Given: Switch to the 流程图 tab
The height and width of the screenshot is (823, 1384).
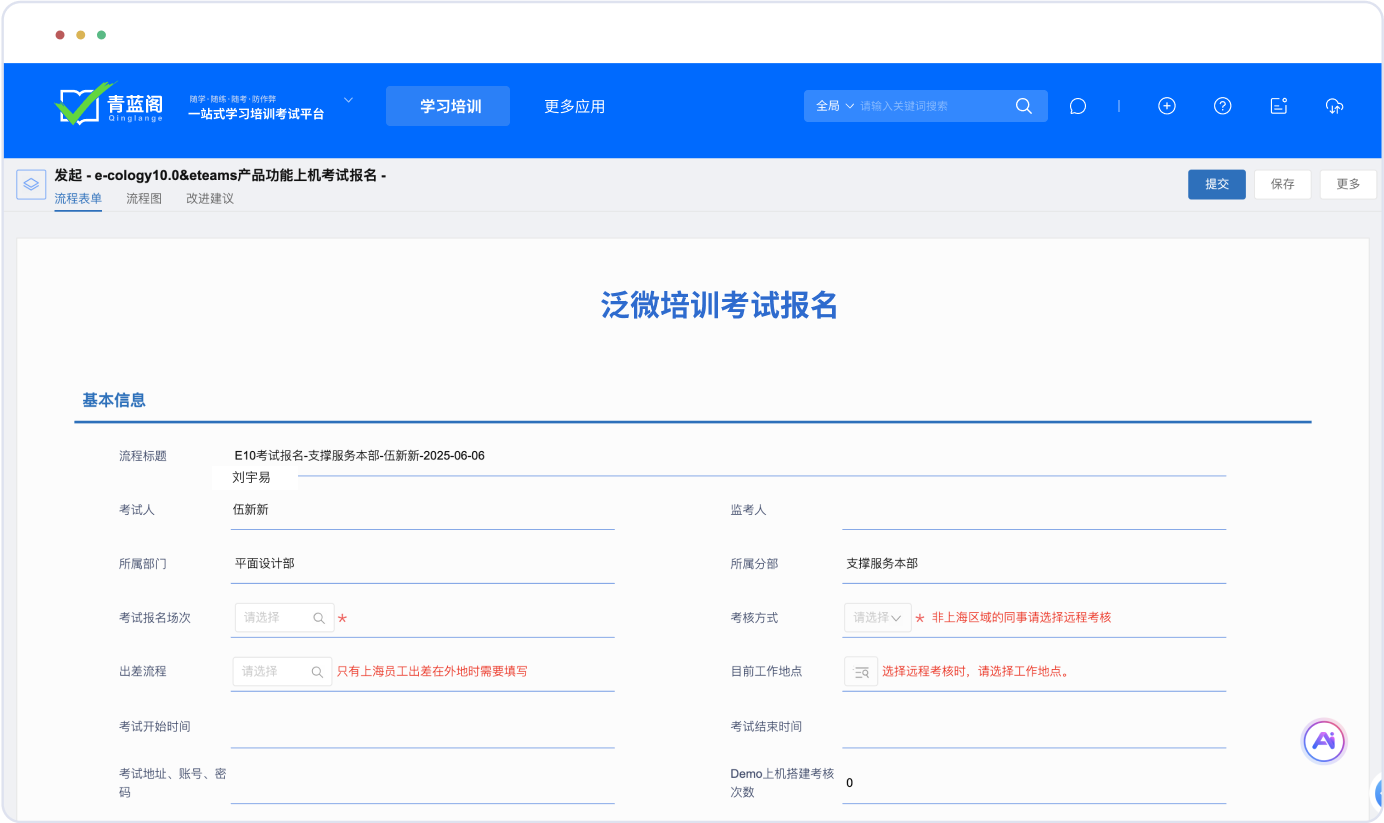Looking at the screenshot, I should [144, 199].
